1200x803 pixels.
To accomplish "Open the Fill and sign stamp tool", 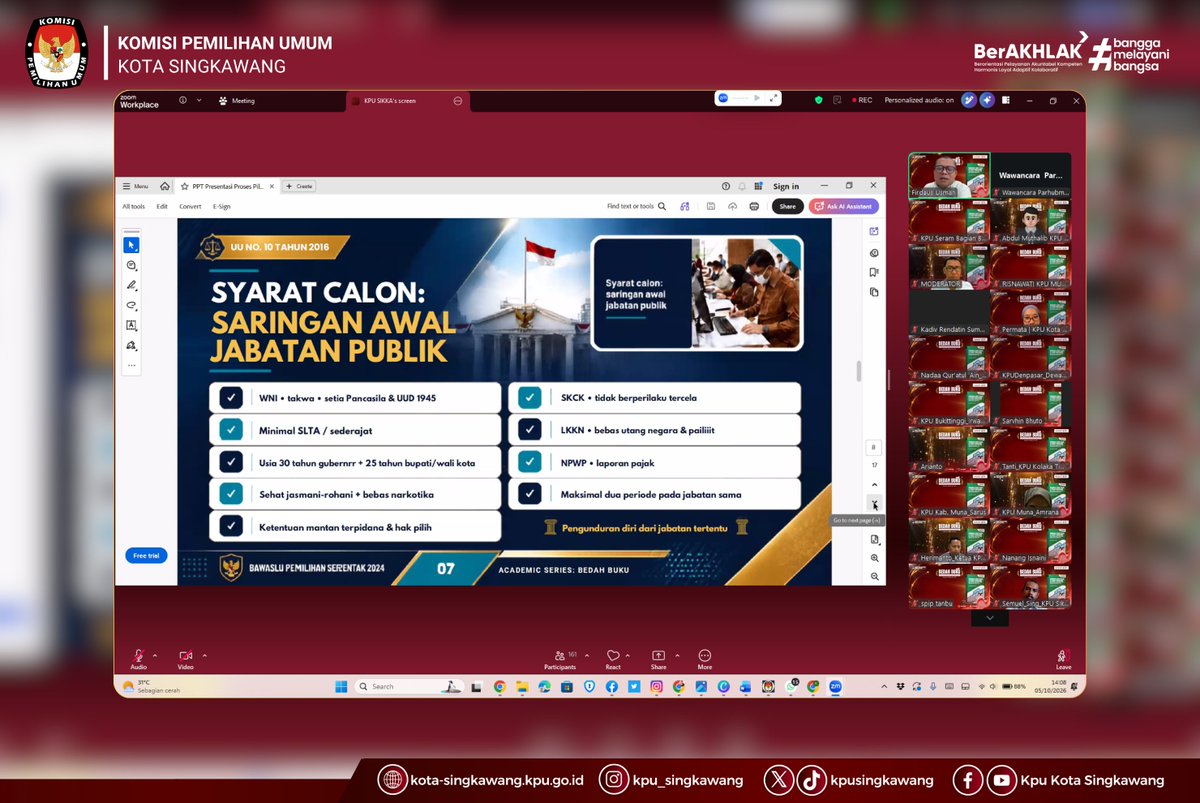I will click(x=131, y=345).
